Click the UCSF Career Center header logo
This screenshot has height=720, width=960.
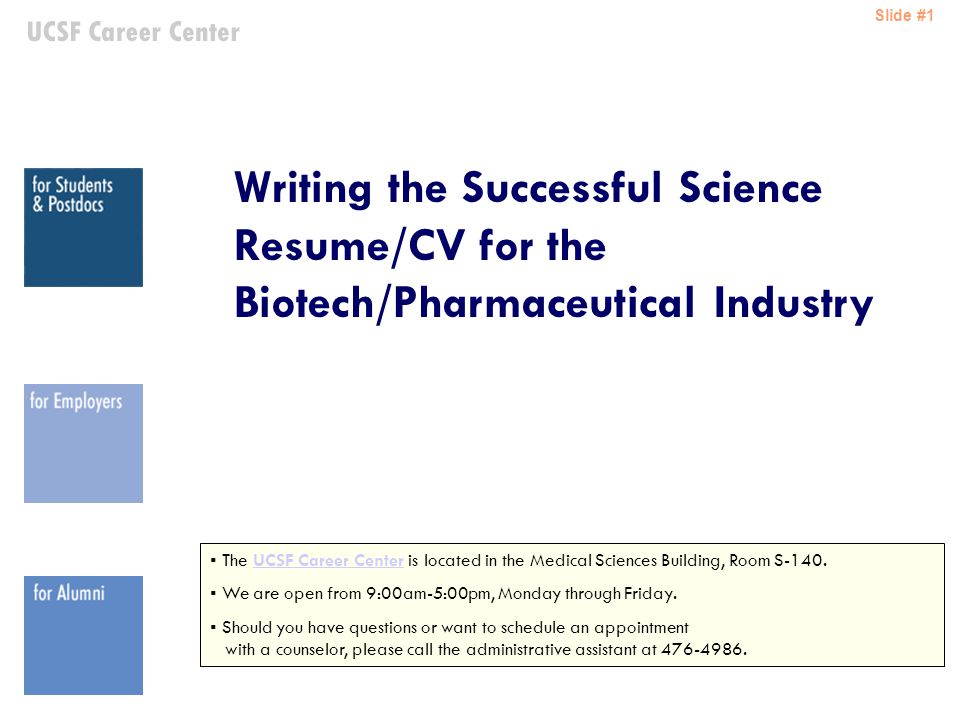point(133,32)
